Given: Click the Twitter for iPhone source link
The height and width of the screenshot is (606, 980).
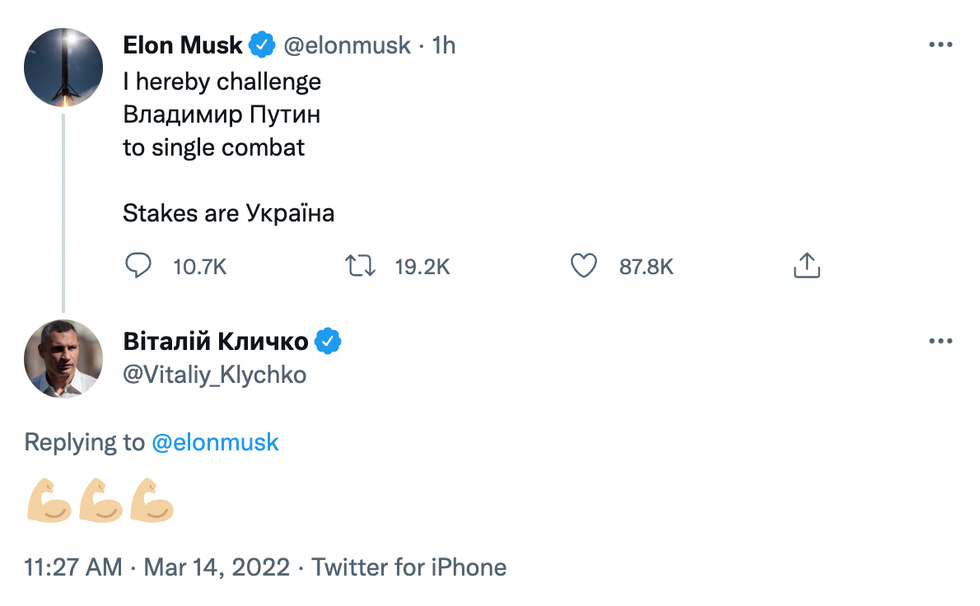Looking at the screenshot, I should 408,568.
